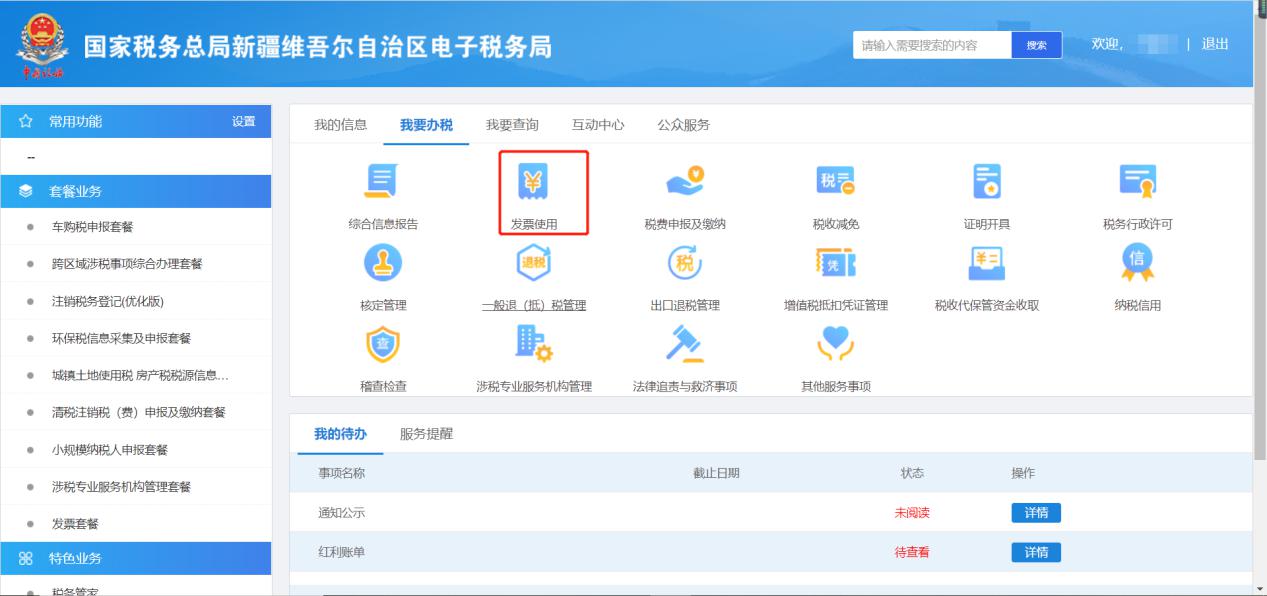
Task: Switch to 服务提醒 tab
Action: tap(426, 434)
